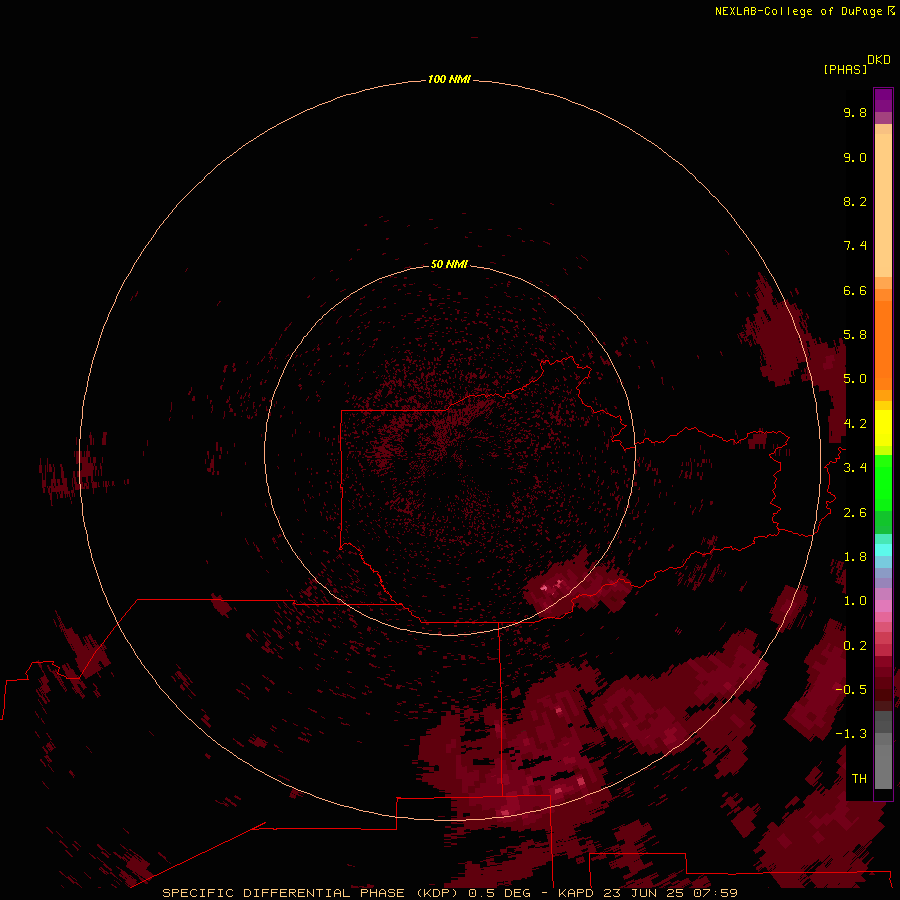Click the 5.8 scale value

tap(855, 335)
